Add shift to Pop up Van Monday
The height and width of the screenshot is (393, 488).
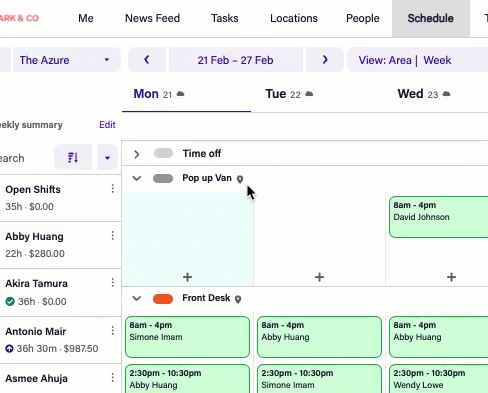tap(188, 277)
